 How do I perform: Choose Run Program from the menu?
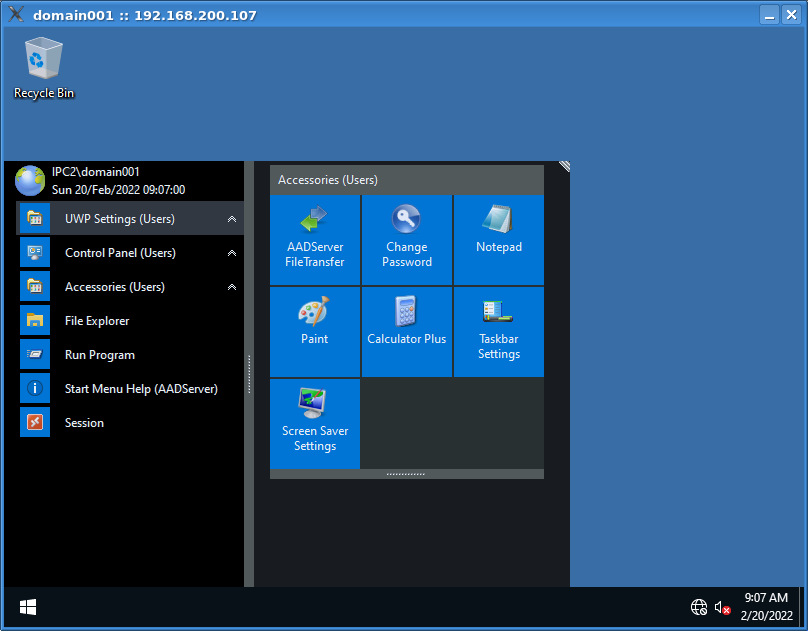pyautogui.click(x=99, y=355)
